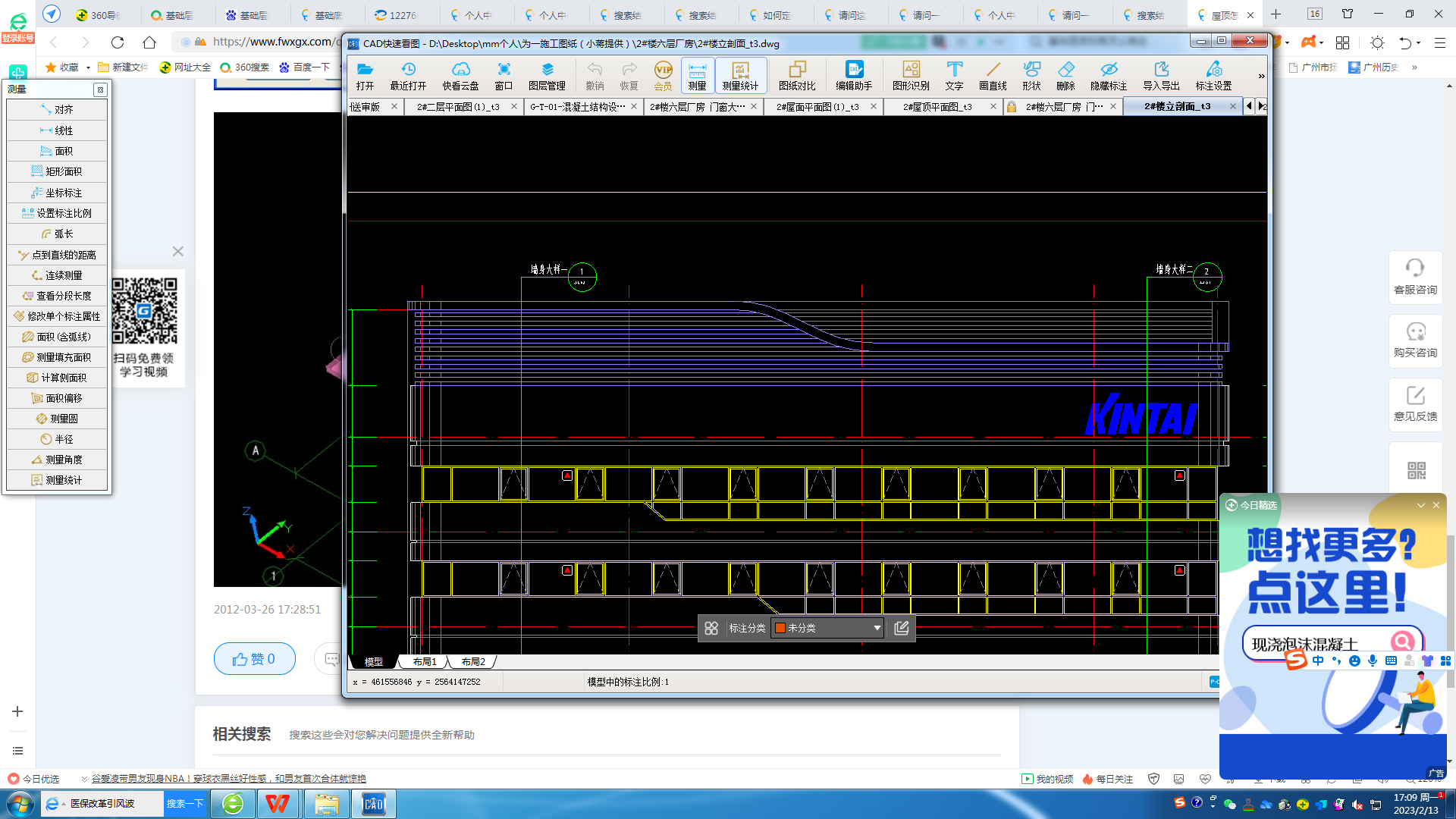
Task: Switch to tab 2#屋顶平面图_t3
Action: point(937,107)
